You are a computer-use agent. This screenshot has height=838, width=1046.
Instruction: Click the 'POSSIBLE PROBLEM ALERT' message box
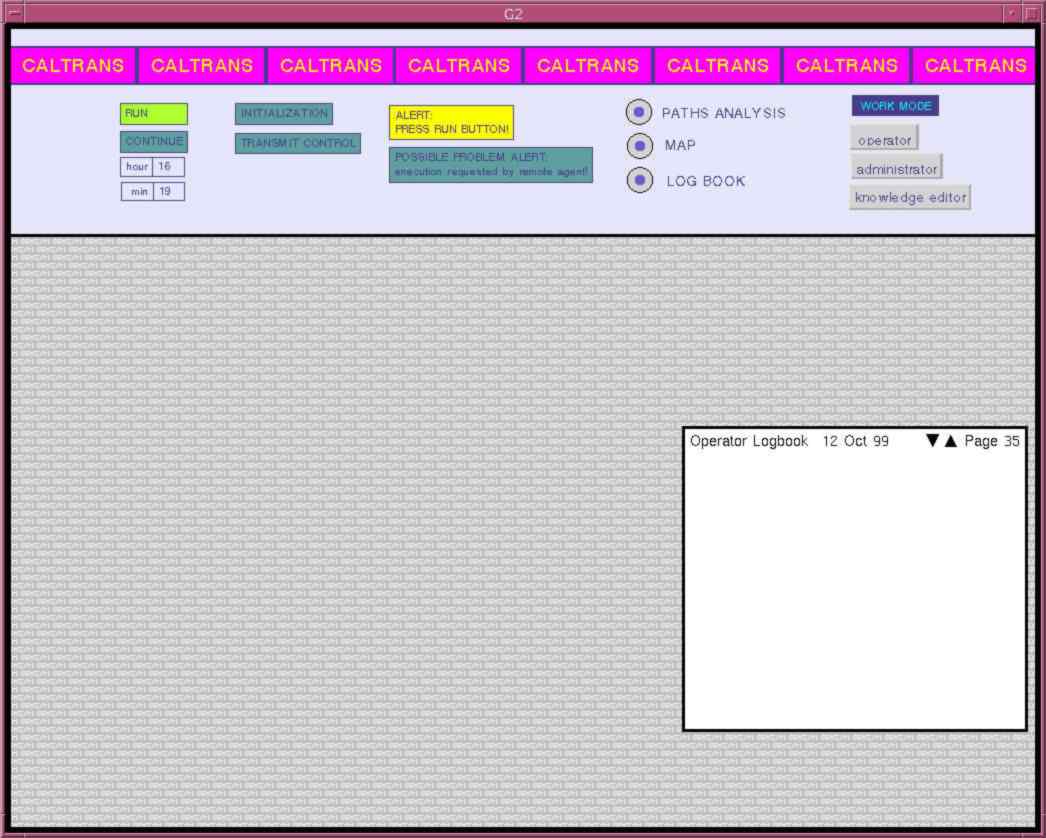[x=491, y=165]
